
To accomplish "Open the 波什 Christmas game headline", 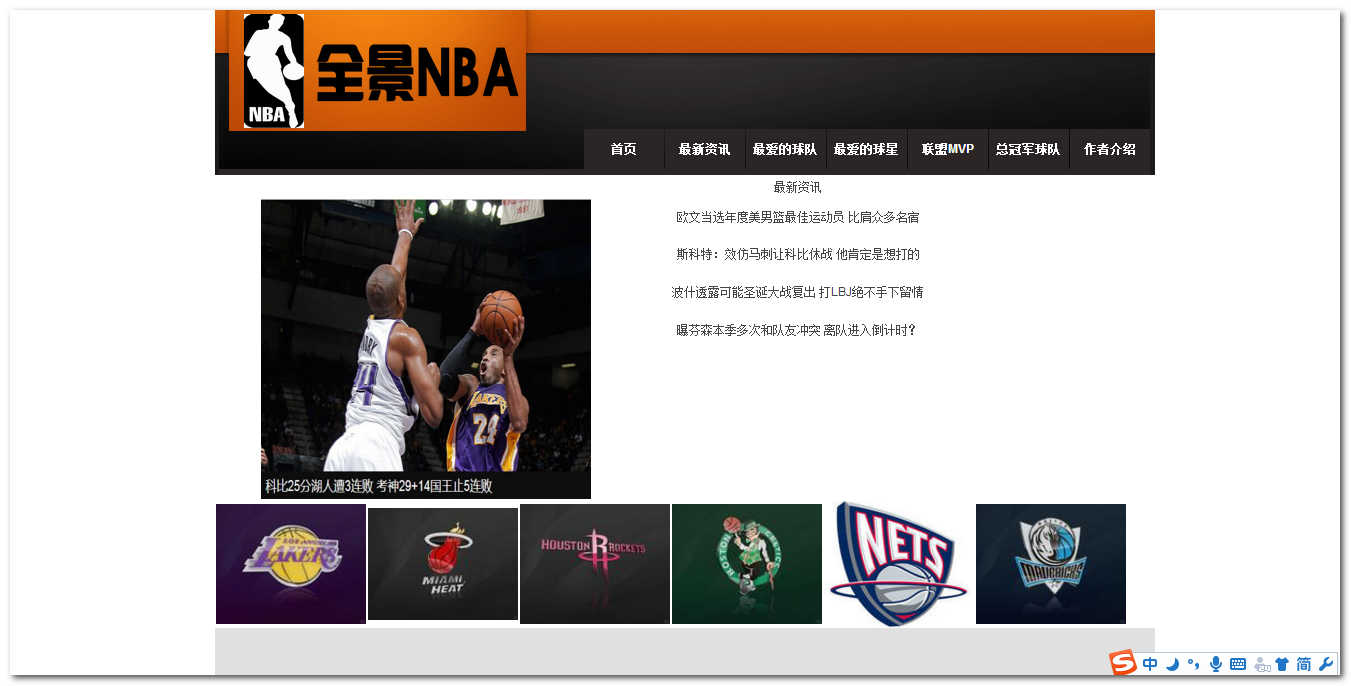I will [797, 292].
